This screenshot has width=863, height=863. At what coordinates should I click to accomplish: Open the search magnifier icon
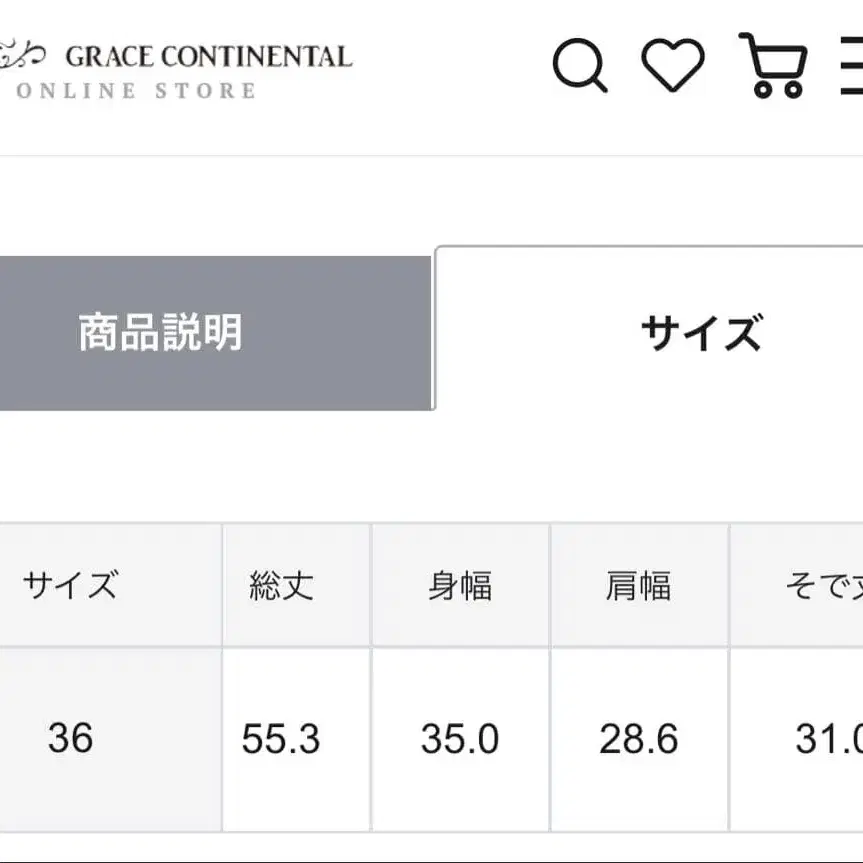[580, 66]
